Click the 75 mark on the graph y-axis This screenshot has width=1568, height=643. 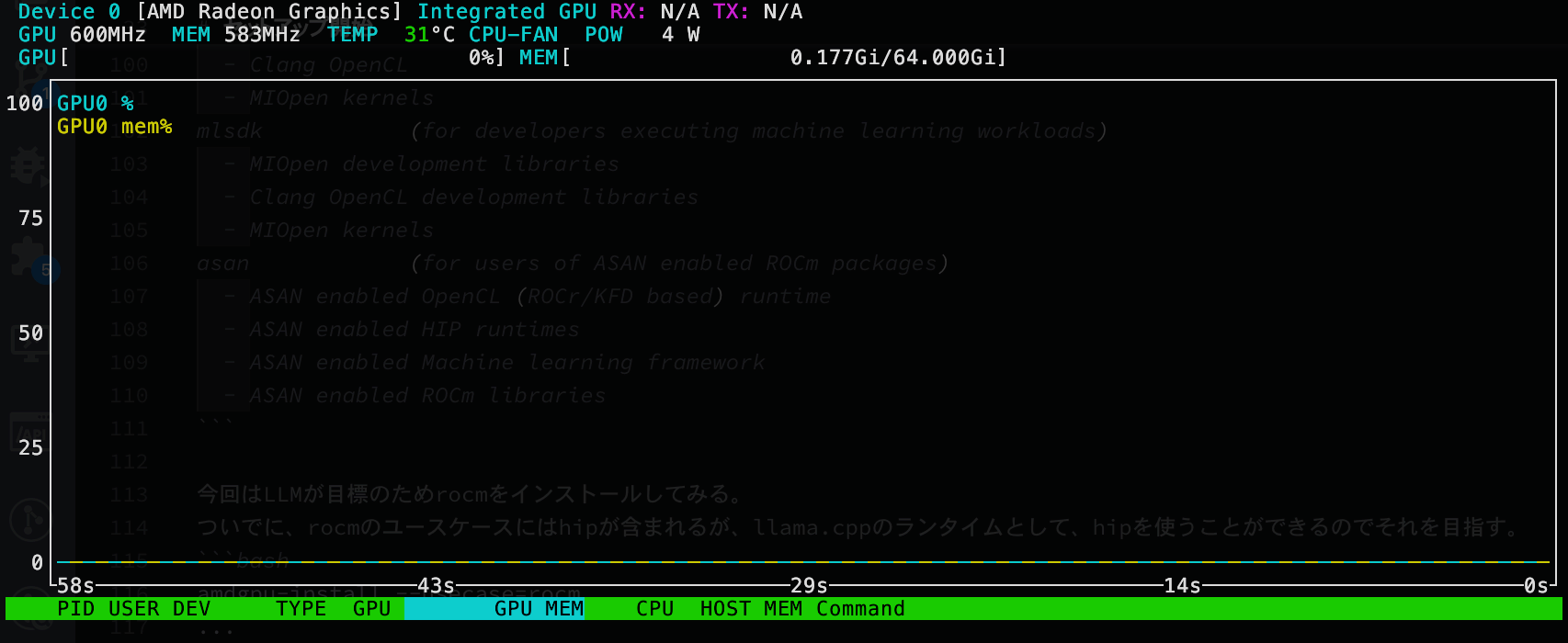[x=31, y=219]
